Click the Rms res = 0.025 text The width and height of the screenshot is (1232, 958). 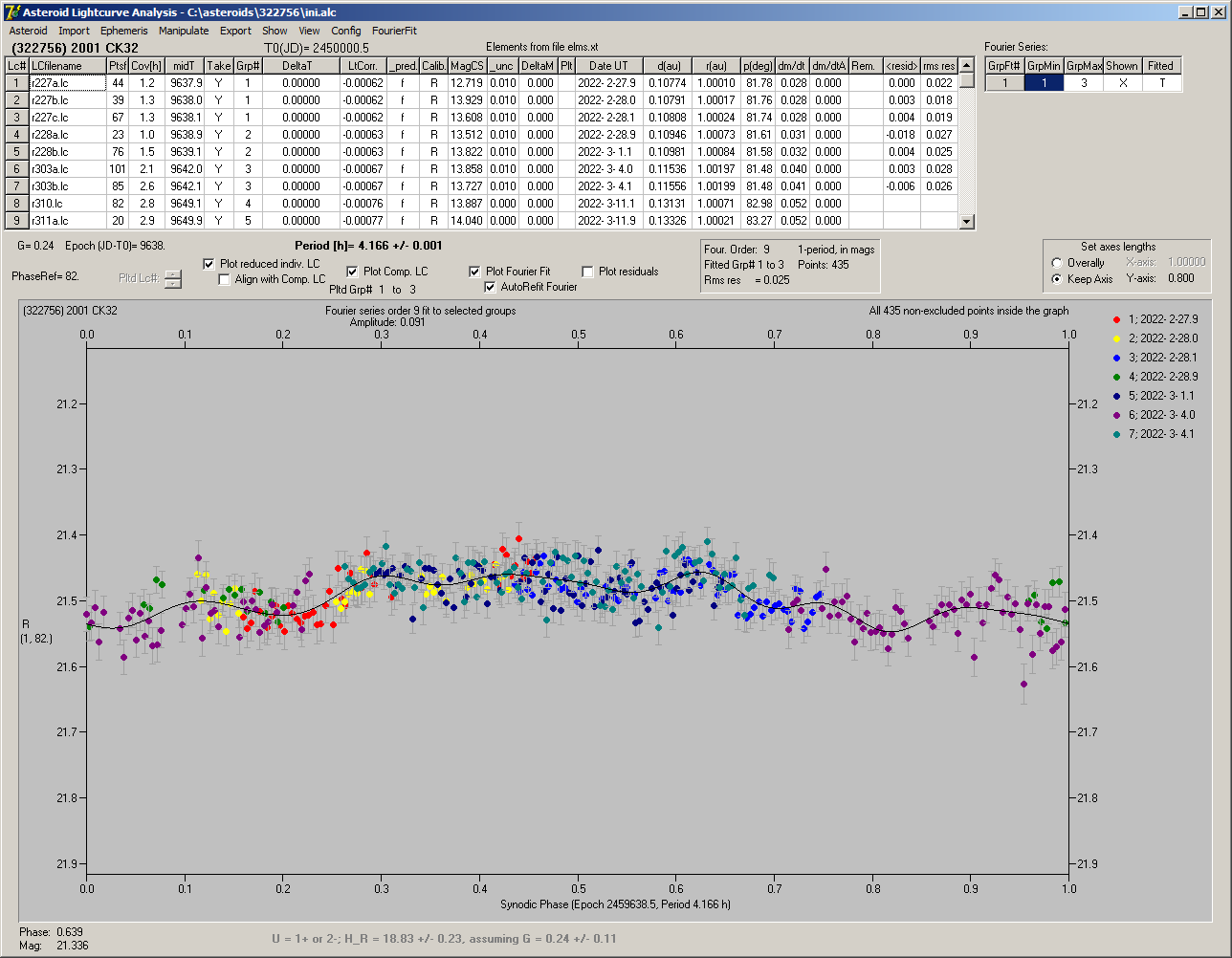747,280
